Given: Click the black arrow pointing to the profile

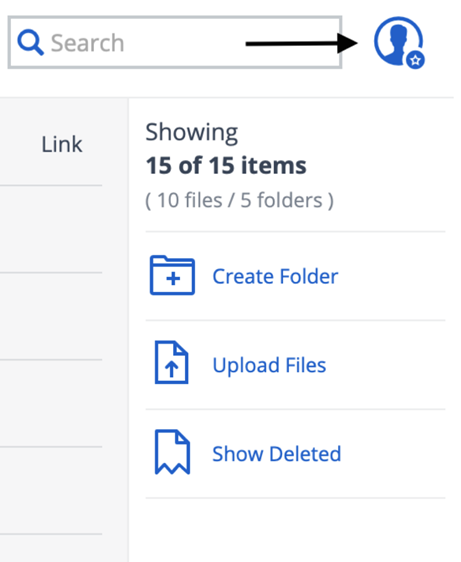Looking at the screenshot, I should coord(301,43).
